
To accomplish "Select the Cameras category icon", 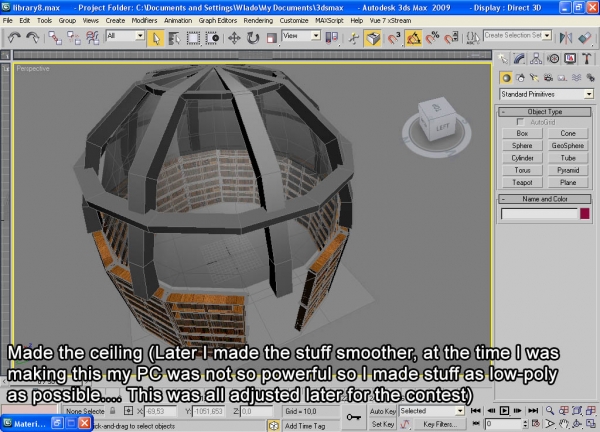I will pyautogui.click(x=548, y=78).
